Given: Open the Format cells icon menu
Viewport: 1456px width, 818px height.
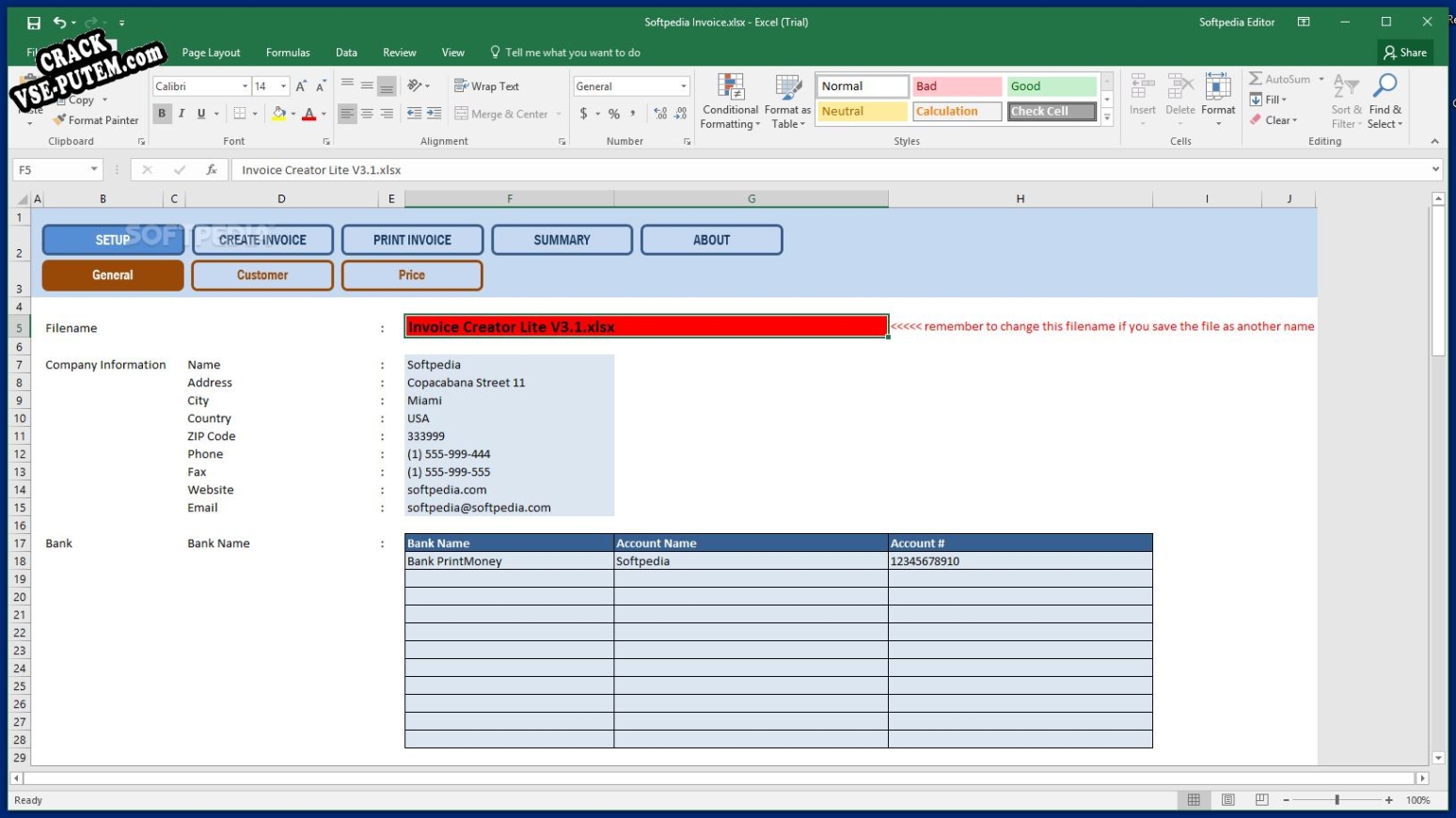Looking at the screenshot, I should coord(1218,101).
